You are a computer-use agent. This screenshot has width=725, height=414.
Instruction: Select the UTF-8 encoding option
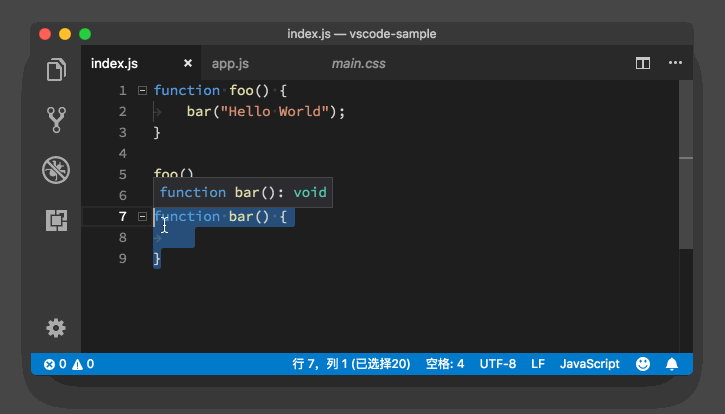click(x=498, y=364)
